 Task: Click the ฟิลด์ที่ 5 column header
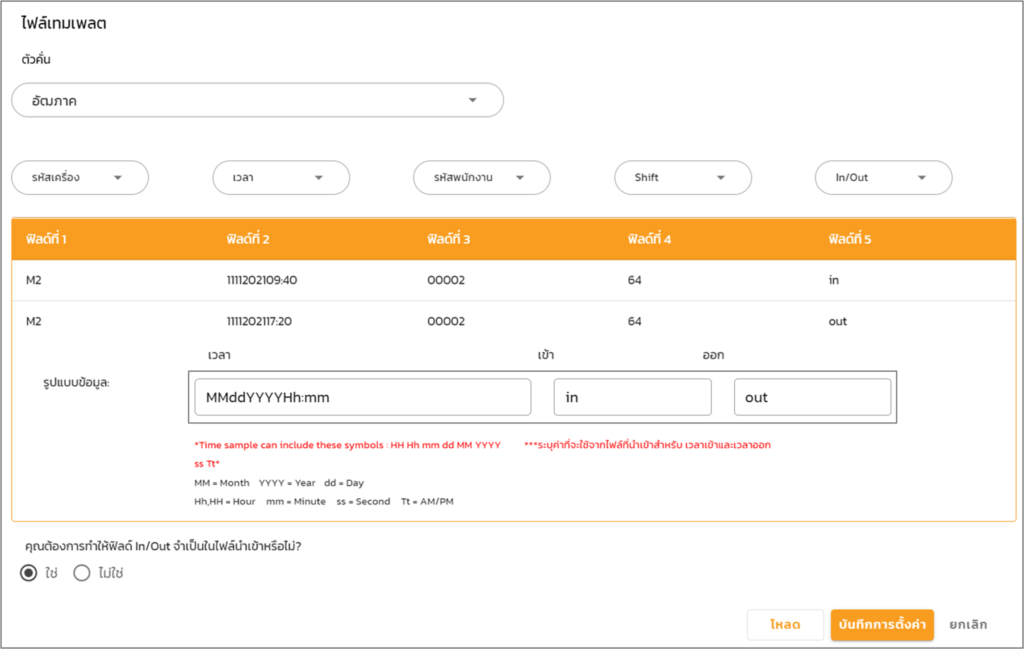point(850,240)
